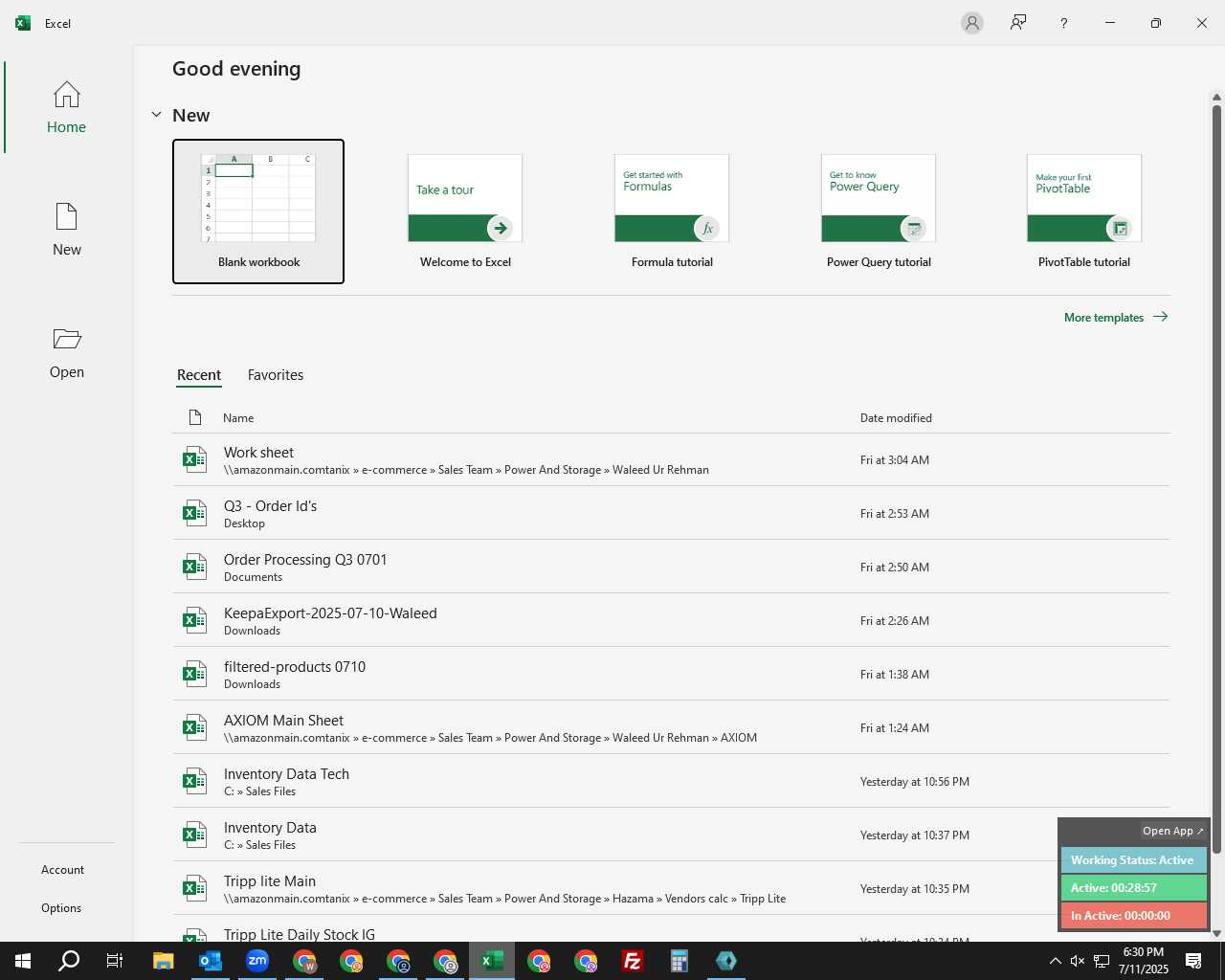1225x980 pixels.
Task: Click the More templates link
Action: pos(1116,317)
